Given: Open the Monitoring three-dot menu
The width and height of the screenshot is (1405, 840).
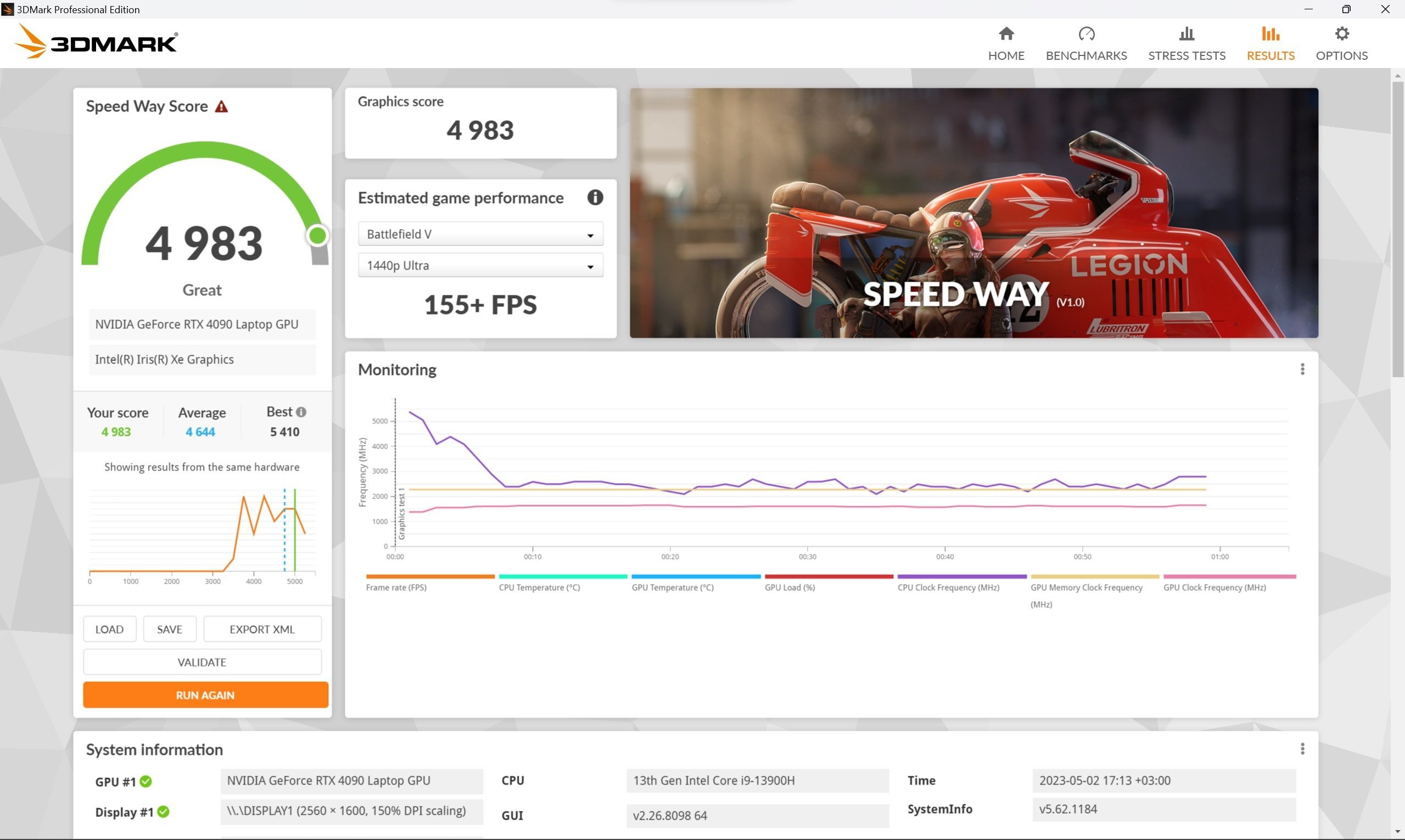Looking at the screenshot, I should tap(1302, 369).
